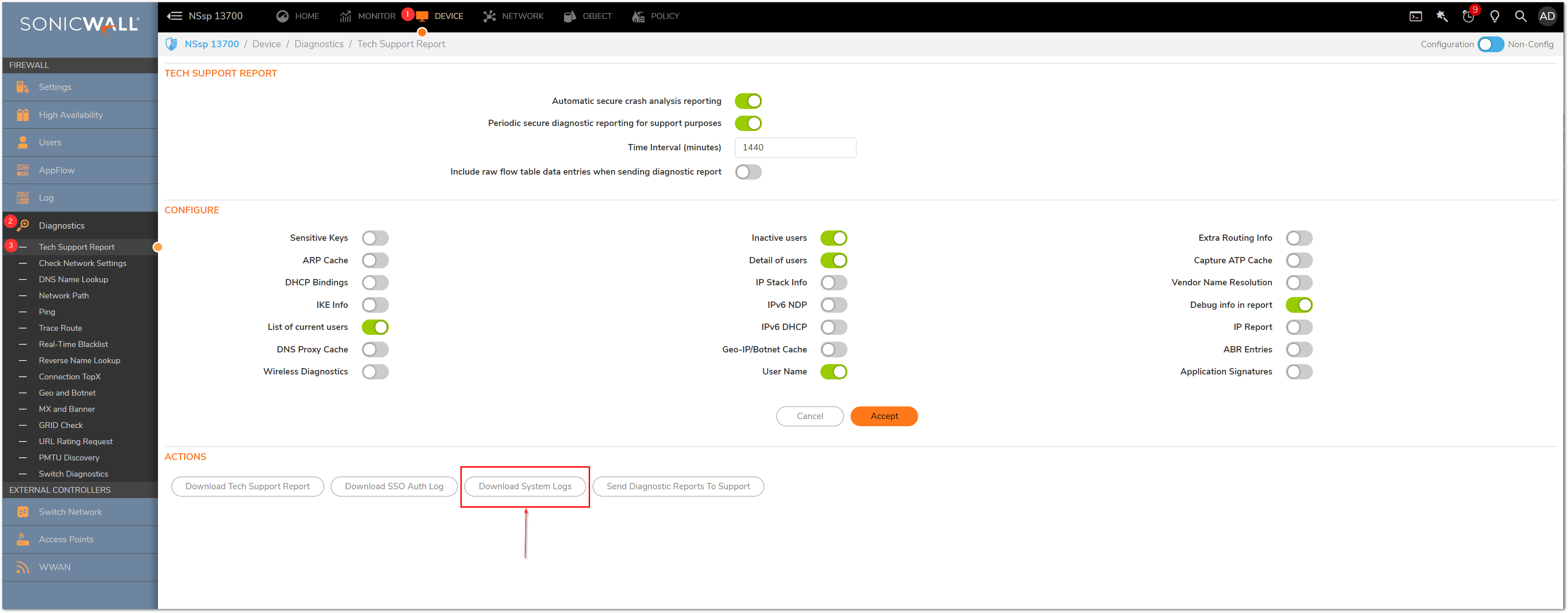Click the wizard pin icon in top bar
1568x613 pixels.
1442,17
